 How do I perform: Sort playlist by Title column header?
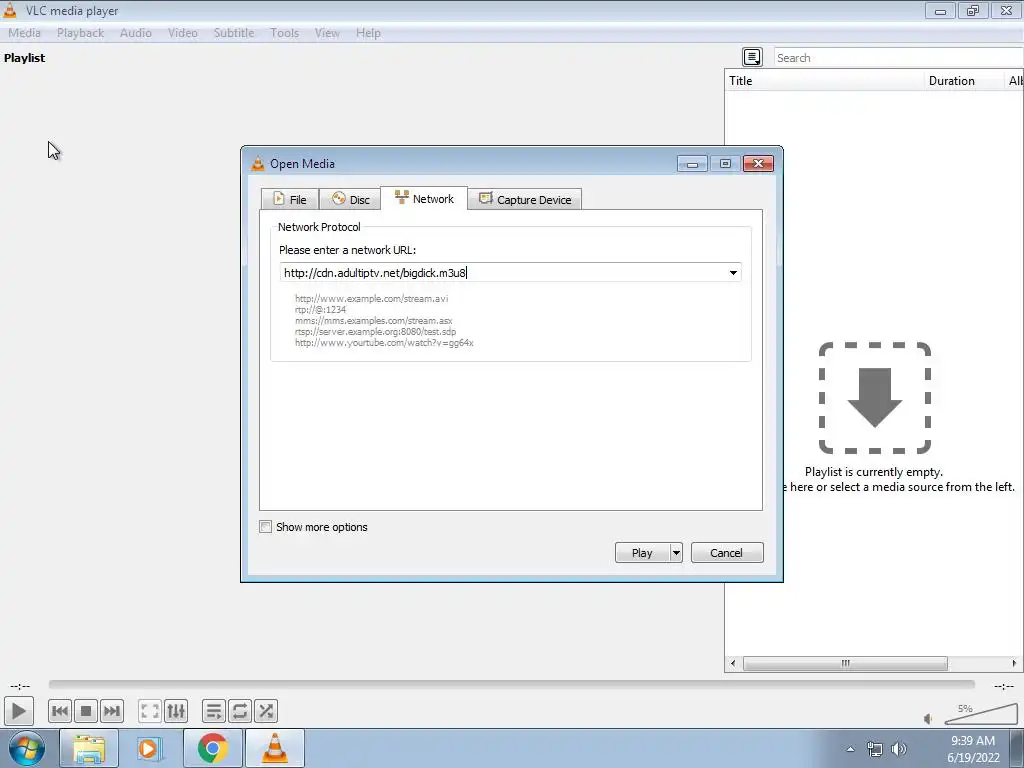point(824,80)
